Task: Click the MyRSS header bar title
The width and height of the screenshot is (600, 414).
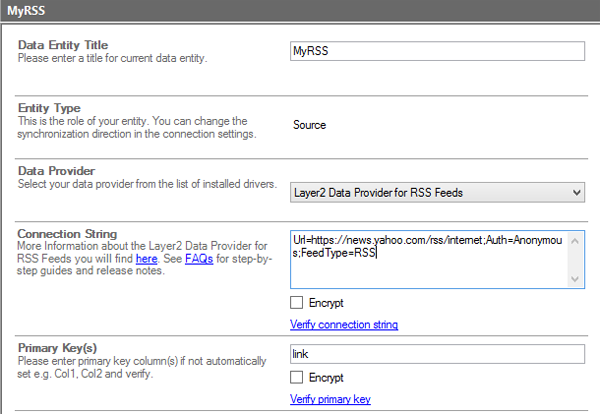Action: [24, 10]
